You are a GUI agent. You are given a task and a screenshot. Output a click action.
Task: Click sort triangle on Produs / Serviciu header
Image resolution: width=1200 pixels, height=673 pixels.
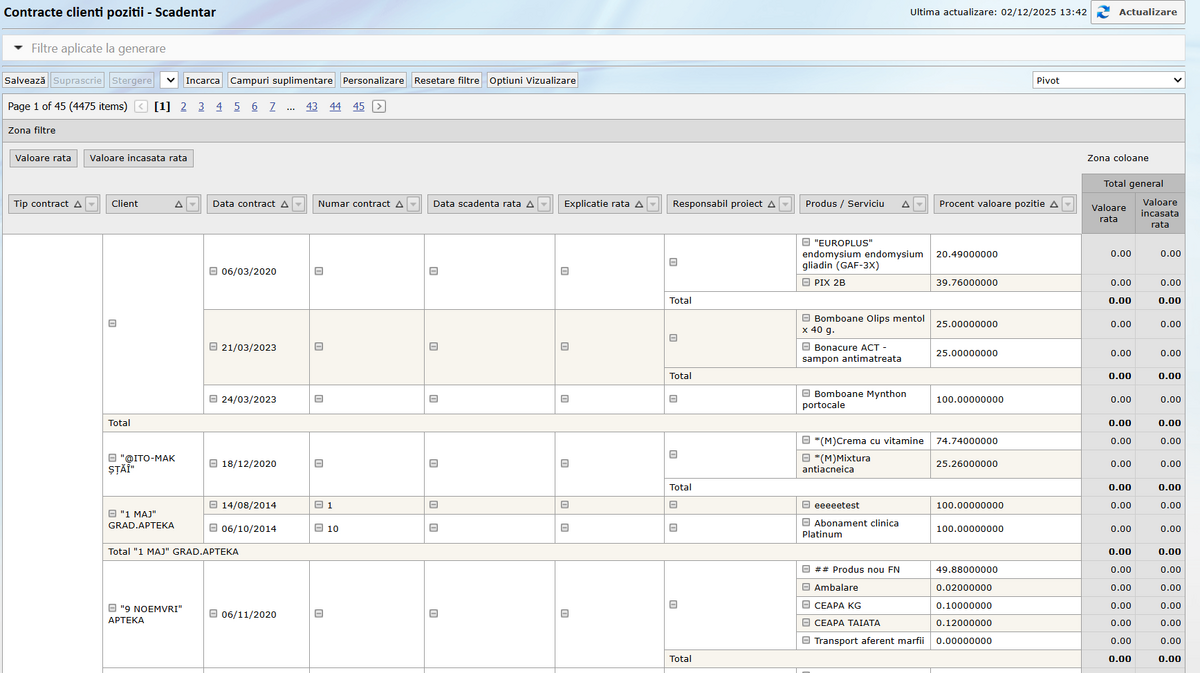click(x=906, y=204)
